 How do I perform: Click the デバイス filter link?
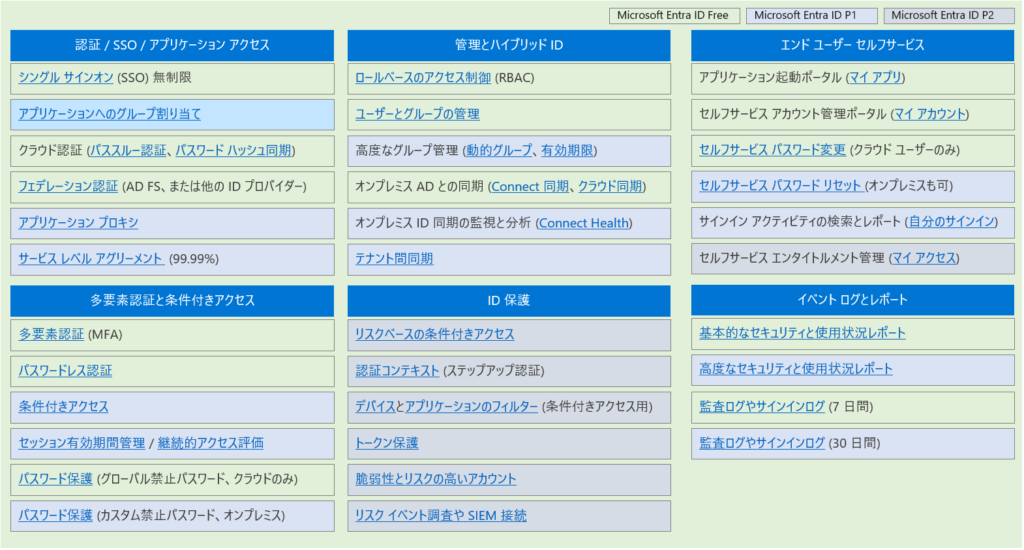point(375,406)
